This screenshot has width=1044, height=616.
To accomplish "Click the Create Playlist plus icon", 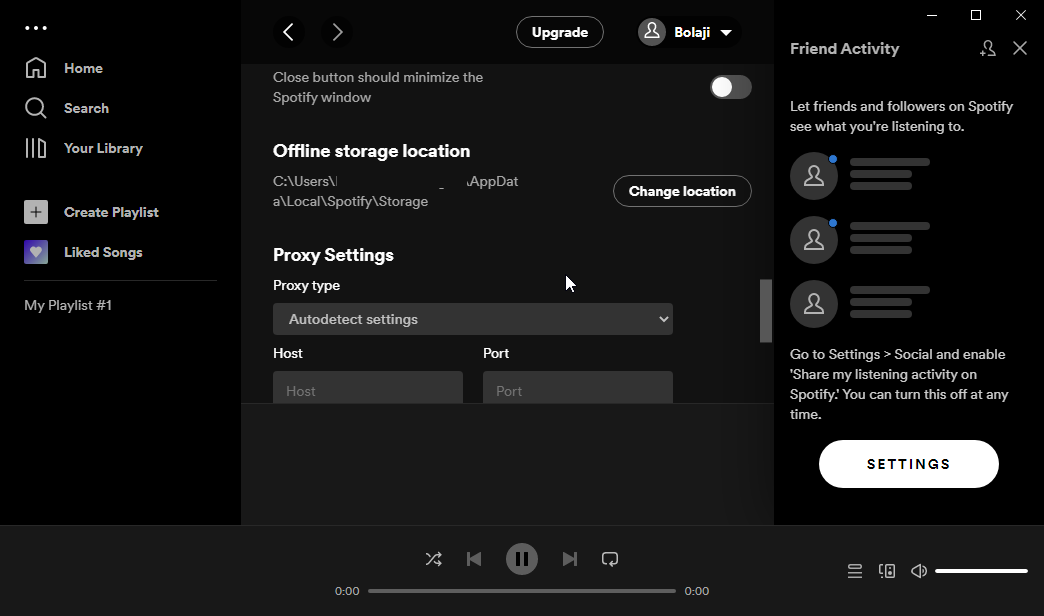I will (x=36, y=212).
